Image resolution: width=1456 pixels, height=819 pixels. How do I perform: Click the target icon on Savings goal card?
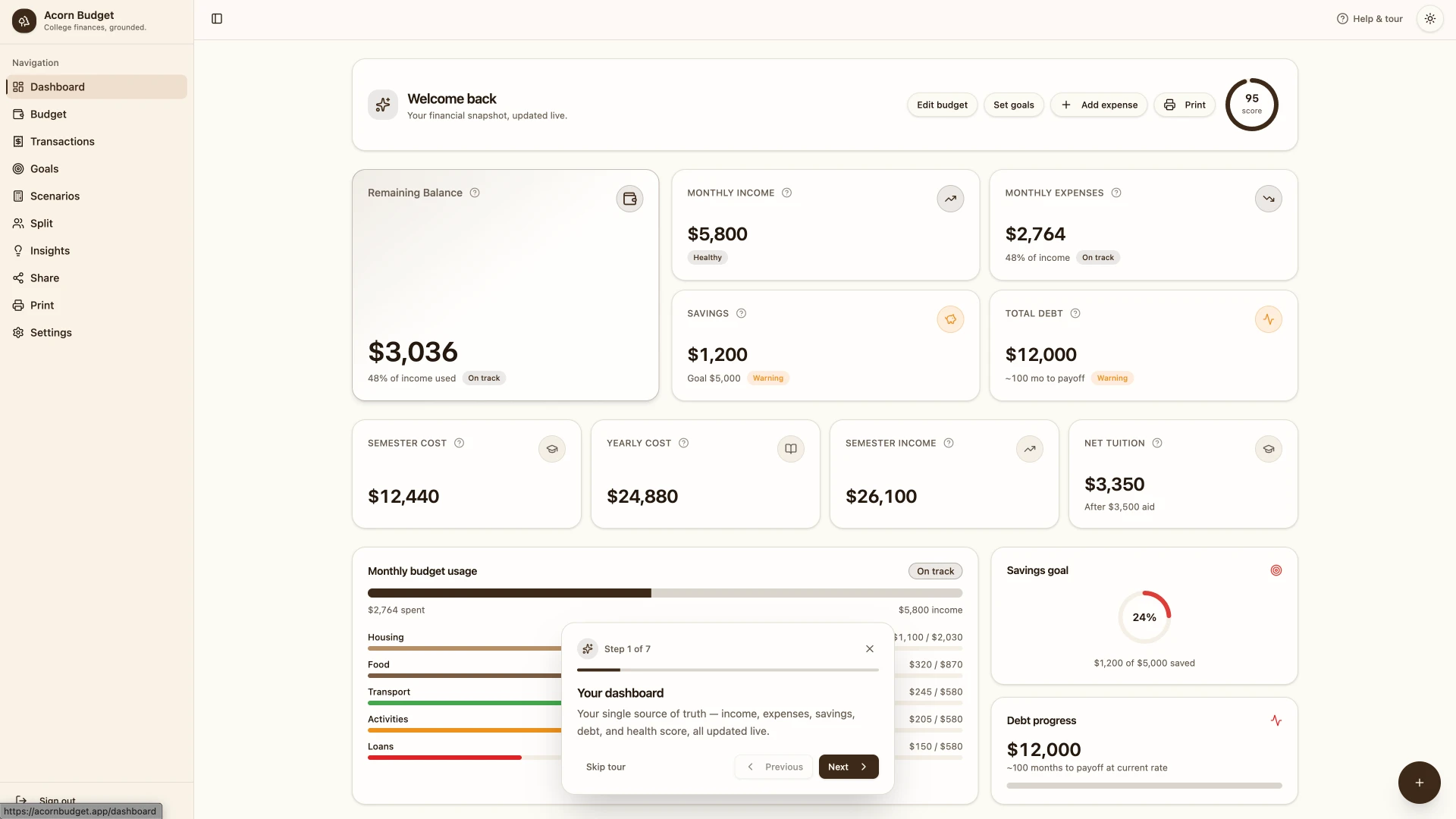pos(1276,570)
